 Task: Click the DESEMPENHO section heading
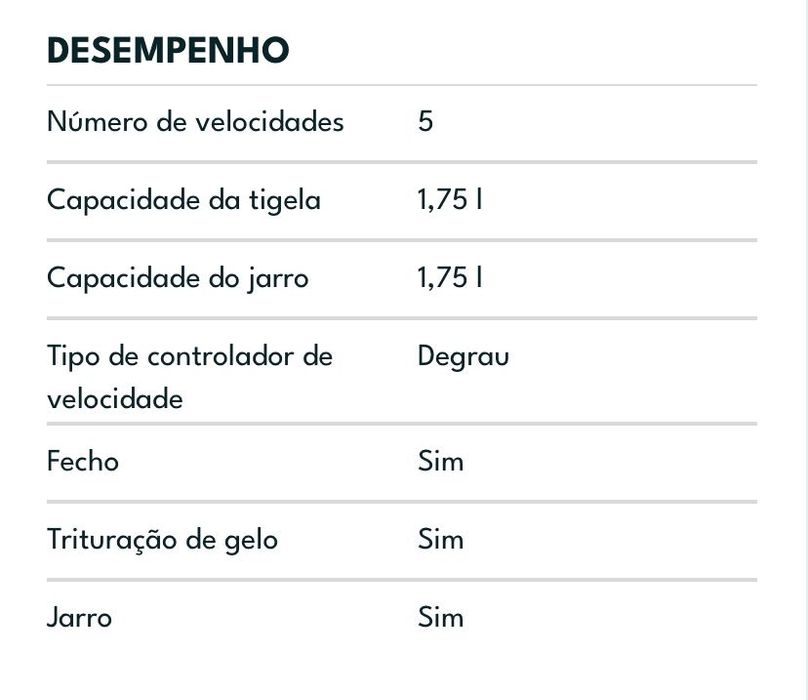click(168, 50)
